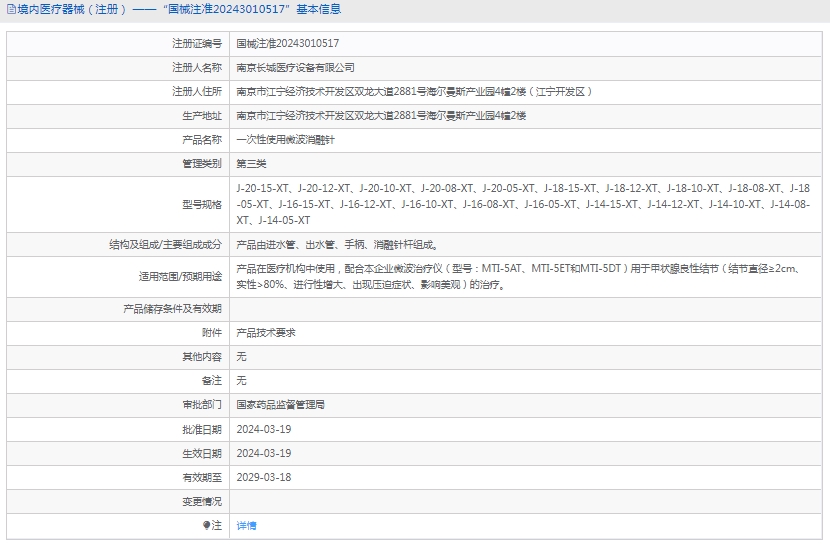This screenshot has width=830, height=546.
Task: Click the 适用范围/预期用途 description text
Action: click(x=516, y=276)
